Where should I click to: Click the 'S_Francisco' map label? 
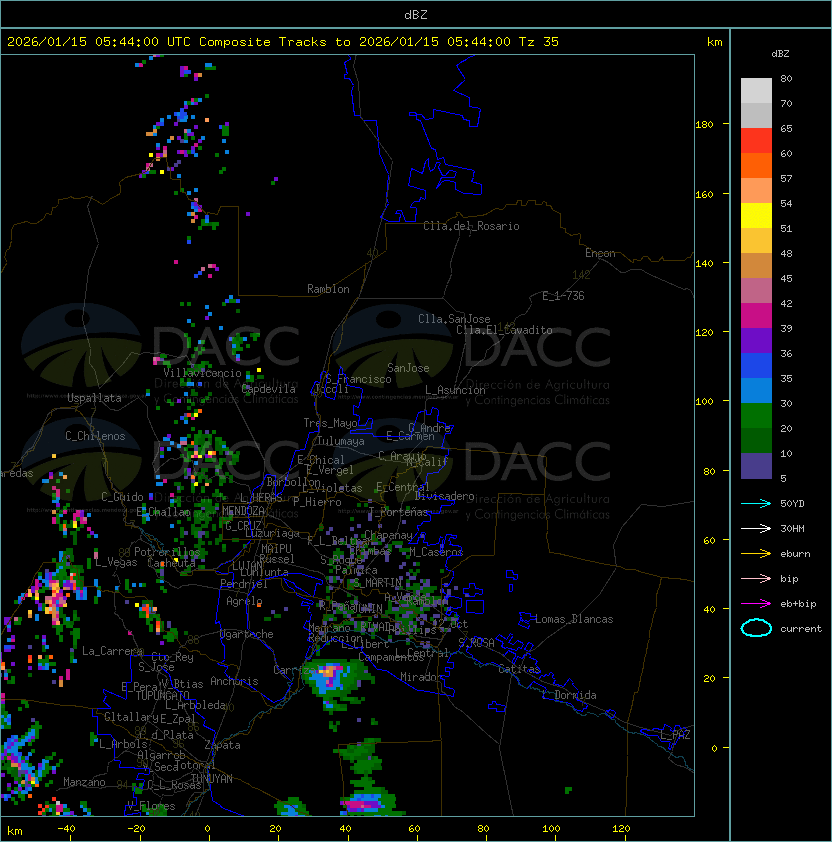click(x=358, y=379)
